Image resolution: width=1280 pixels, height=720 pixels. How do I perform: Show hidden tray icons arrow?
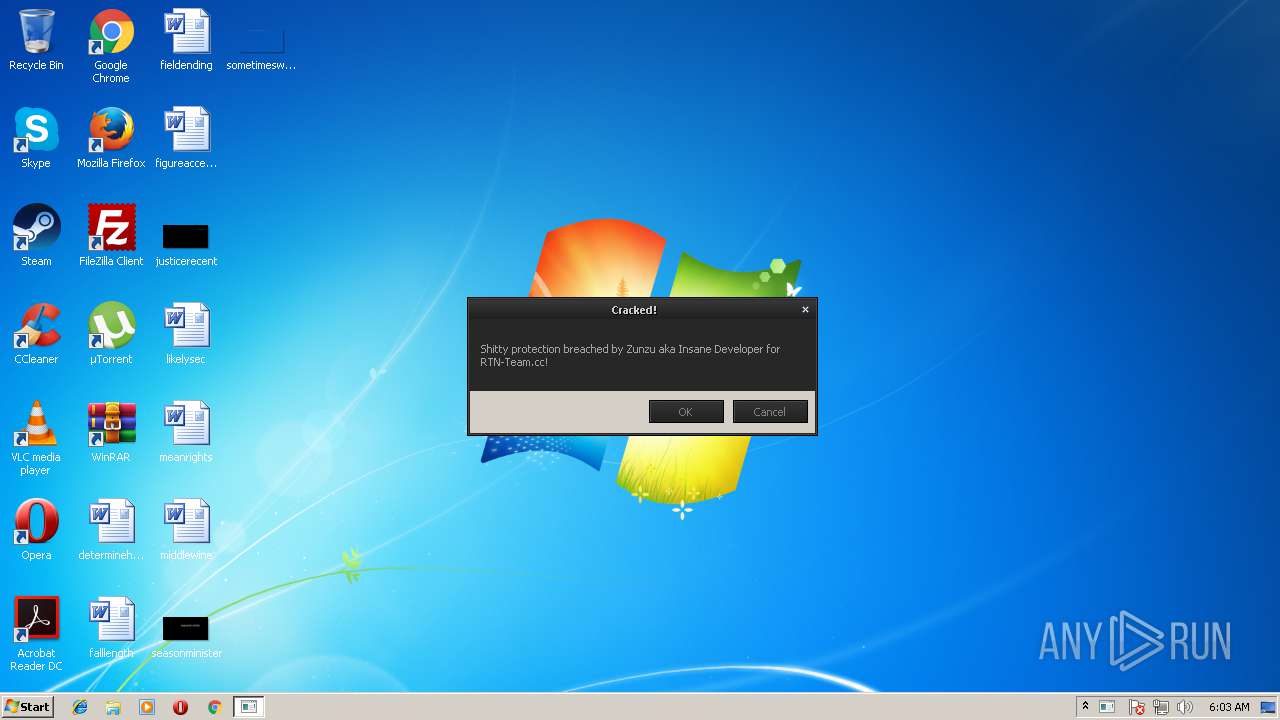(x=1085, y=707)
